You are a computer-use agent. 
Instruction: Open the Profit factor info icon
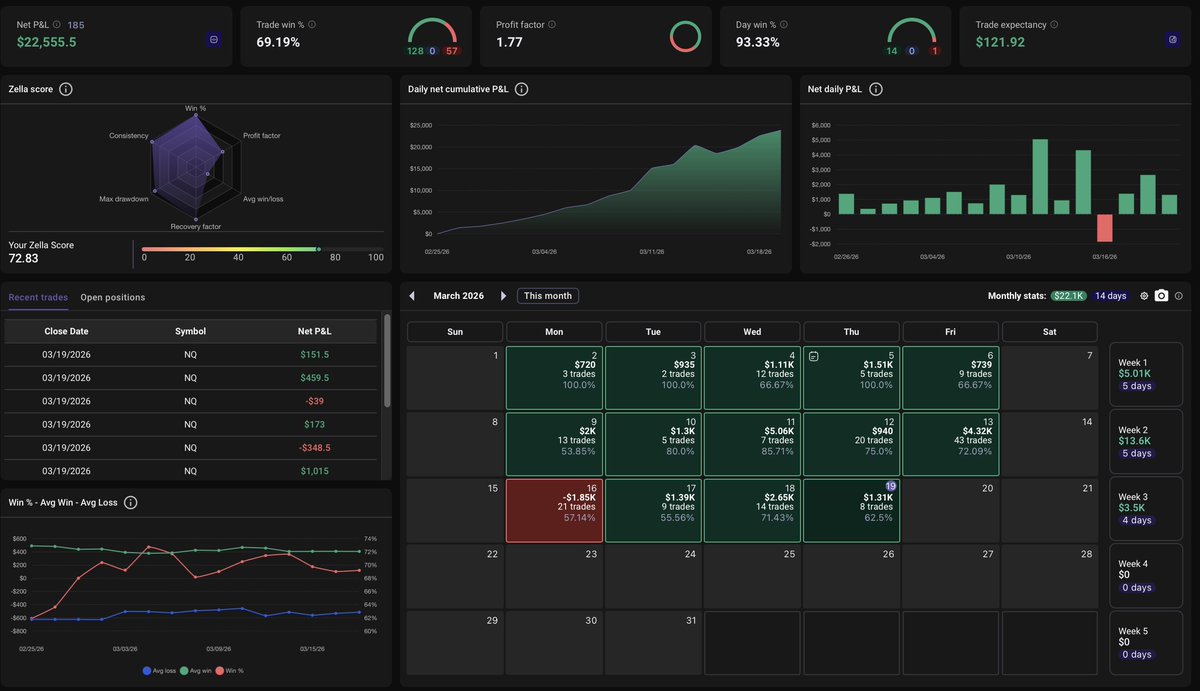tap(552, 24)
